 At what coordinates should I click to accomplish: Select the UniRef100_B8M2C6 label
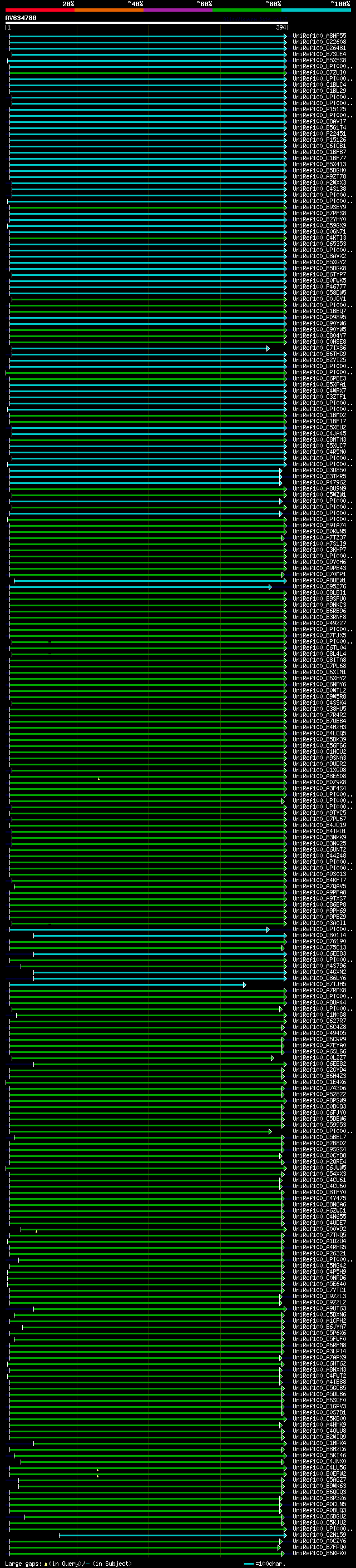click(x=319, y=1449)
